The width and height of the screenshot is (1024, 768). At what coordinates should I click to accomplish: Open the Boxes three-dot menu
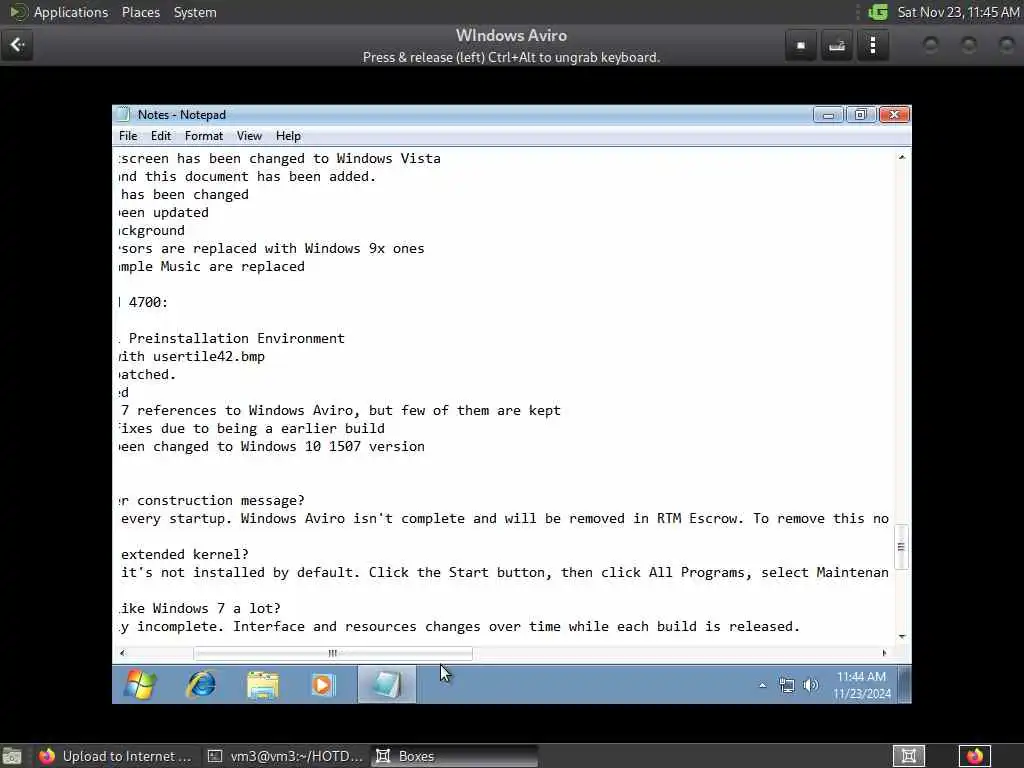coord(872,45)
